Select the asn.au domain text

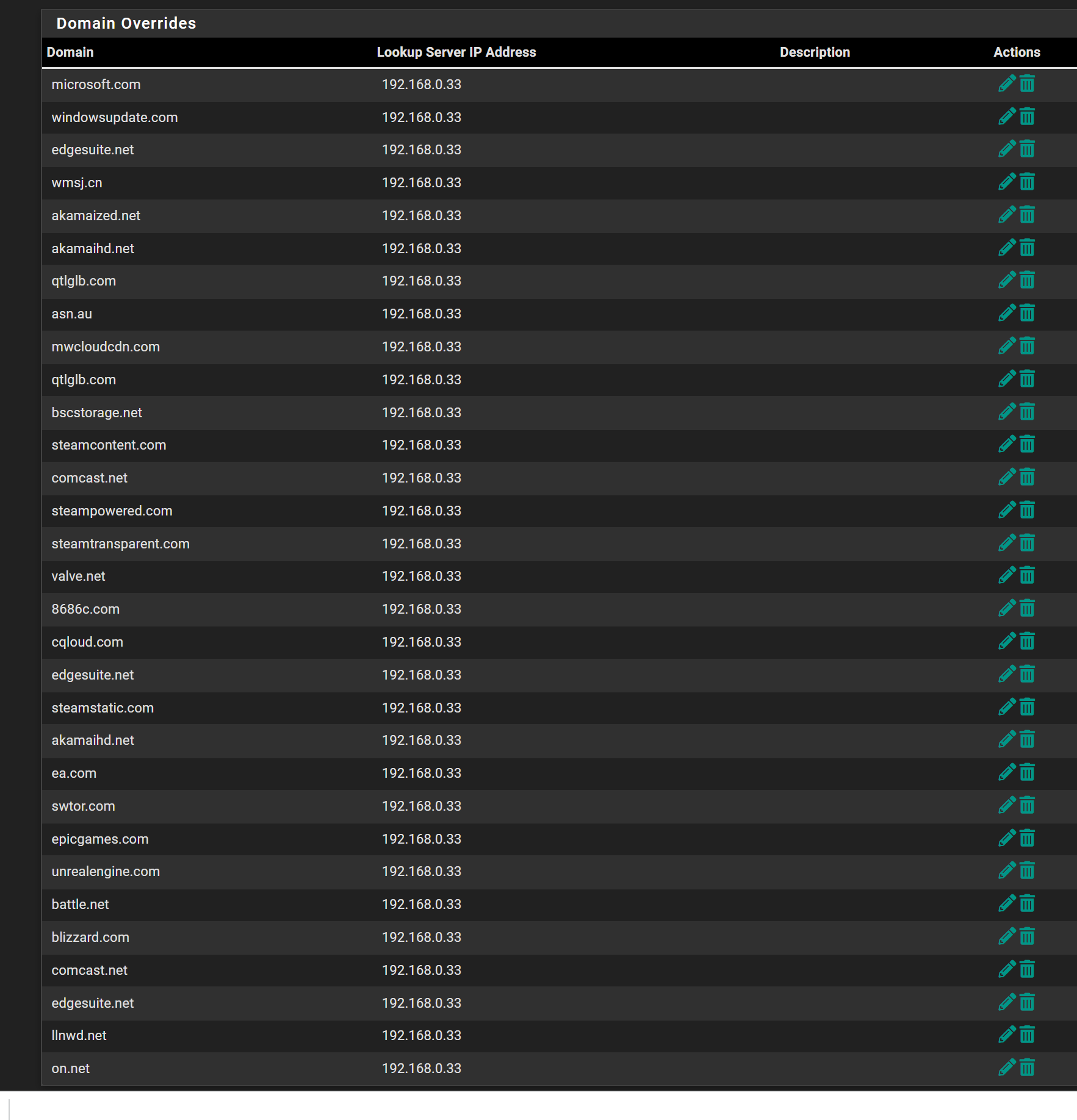[x=71, y=314]
